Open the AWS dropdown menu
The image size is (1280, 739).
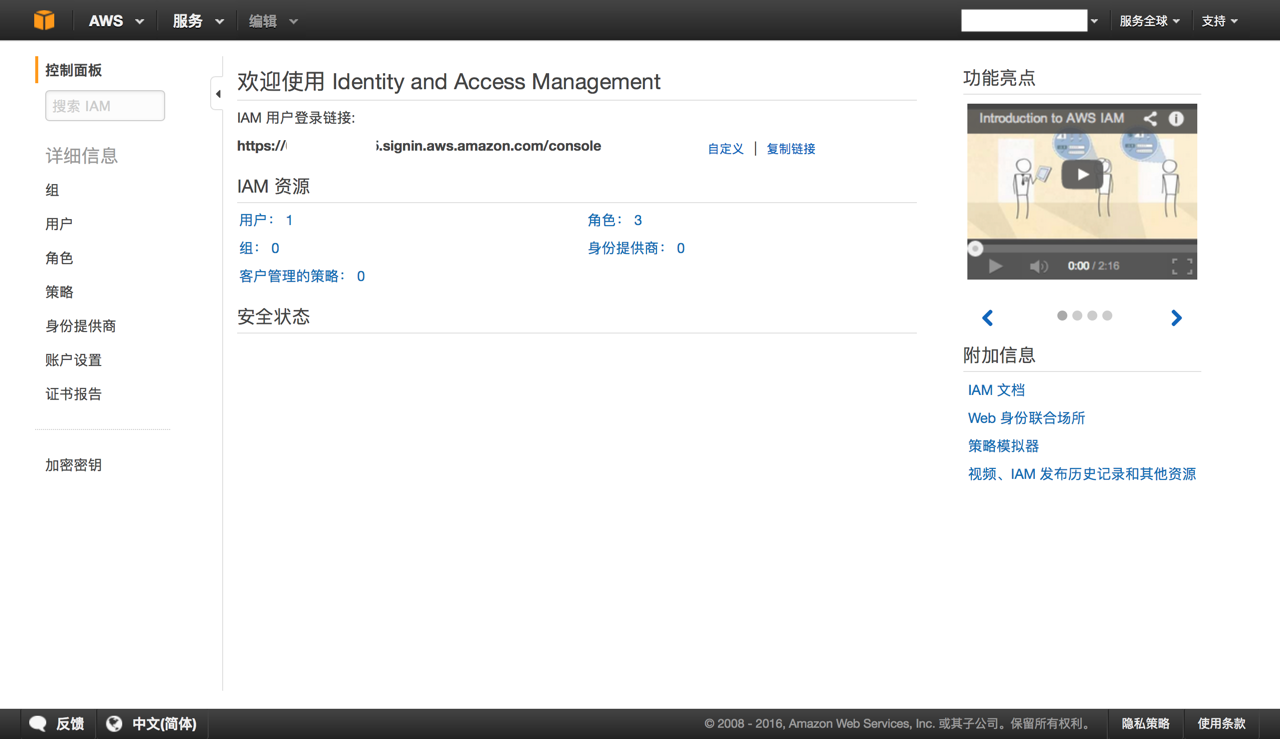coord(116,21)
